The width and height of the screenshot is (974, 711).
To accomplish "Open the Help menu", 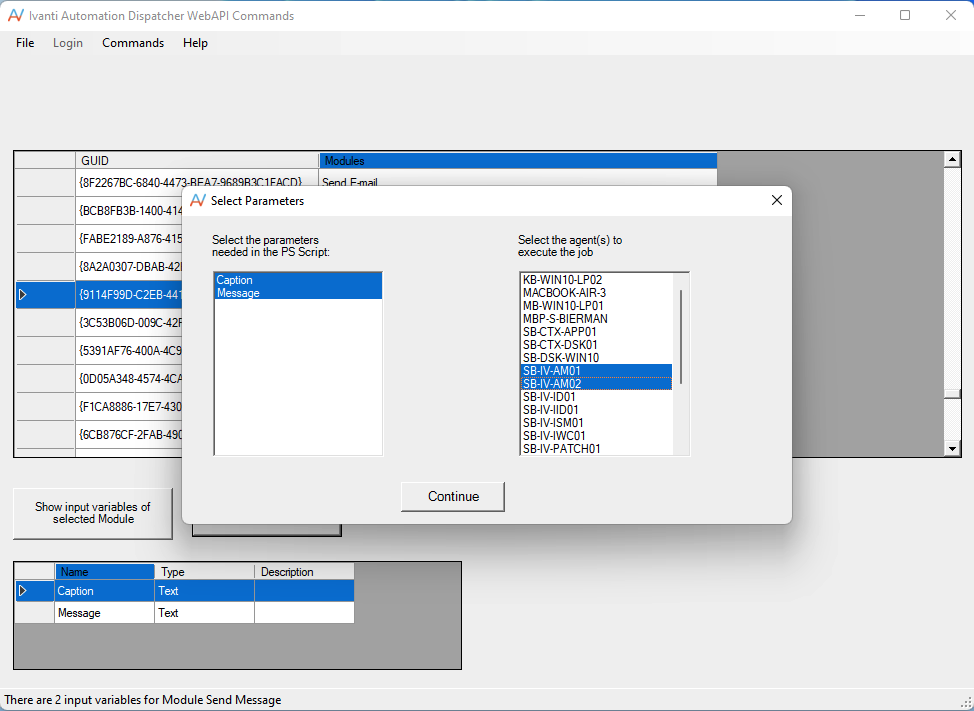I will pyautogui.click(x=195, y=43).
